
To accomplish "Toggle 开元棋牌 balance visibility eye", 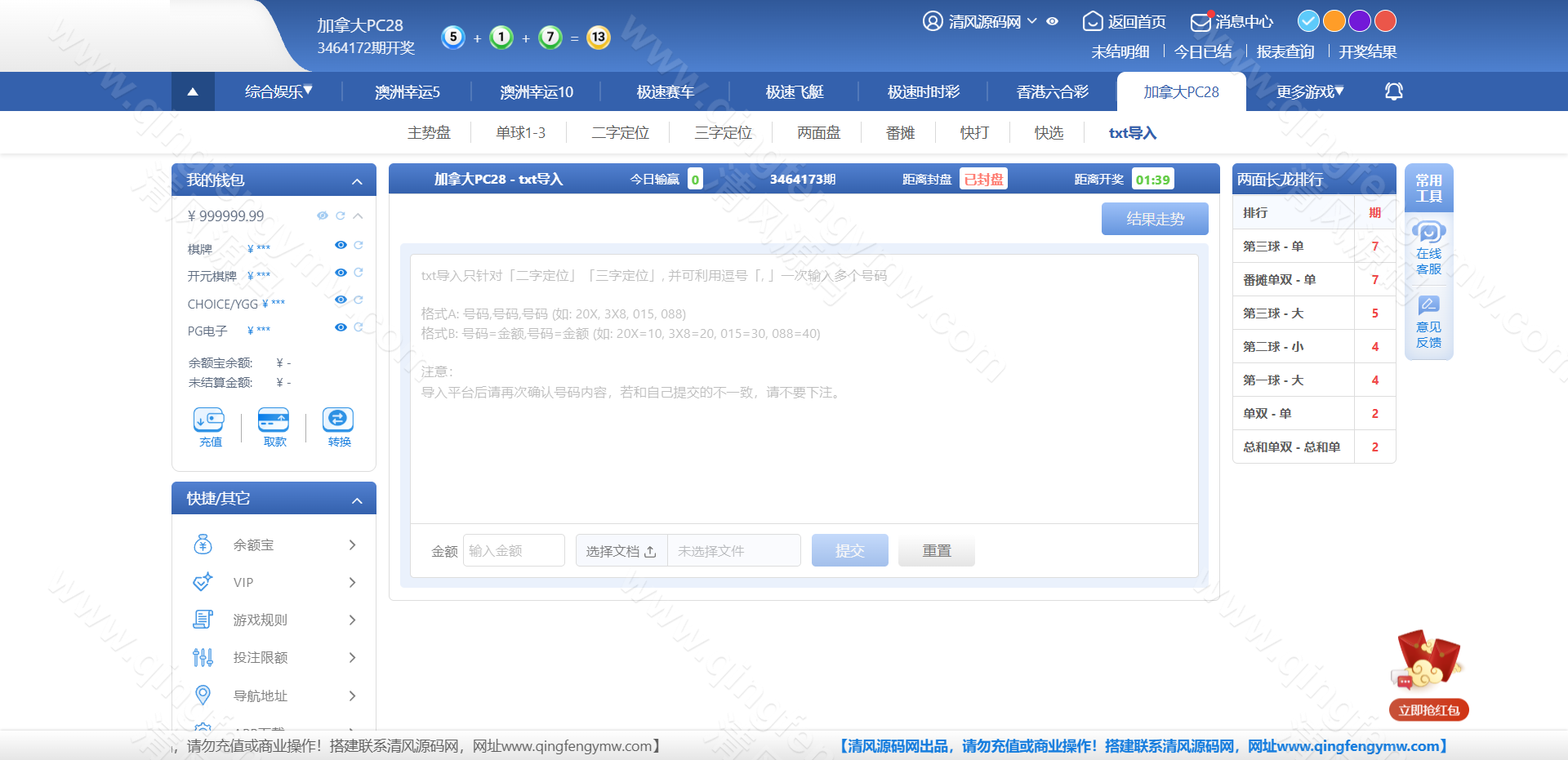I will (x=341, y=273).
